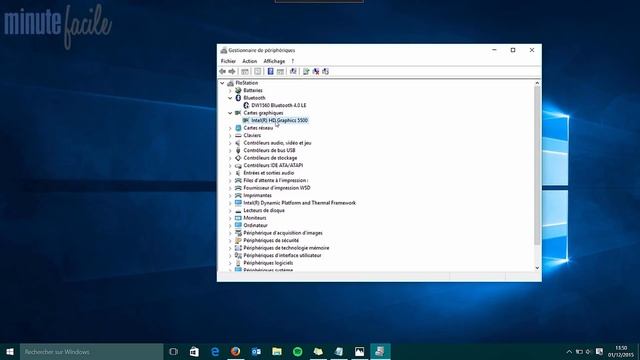640x360 pixels.
Task: Open Spotify from the taskbar
Action: pyautogui.click(x=298, y=351)
